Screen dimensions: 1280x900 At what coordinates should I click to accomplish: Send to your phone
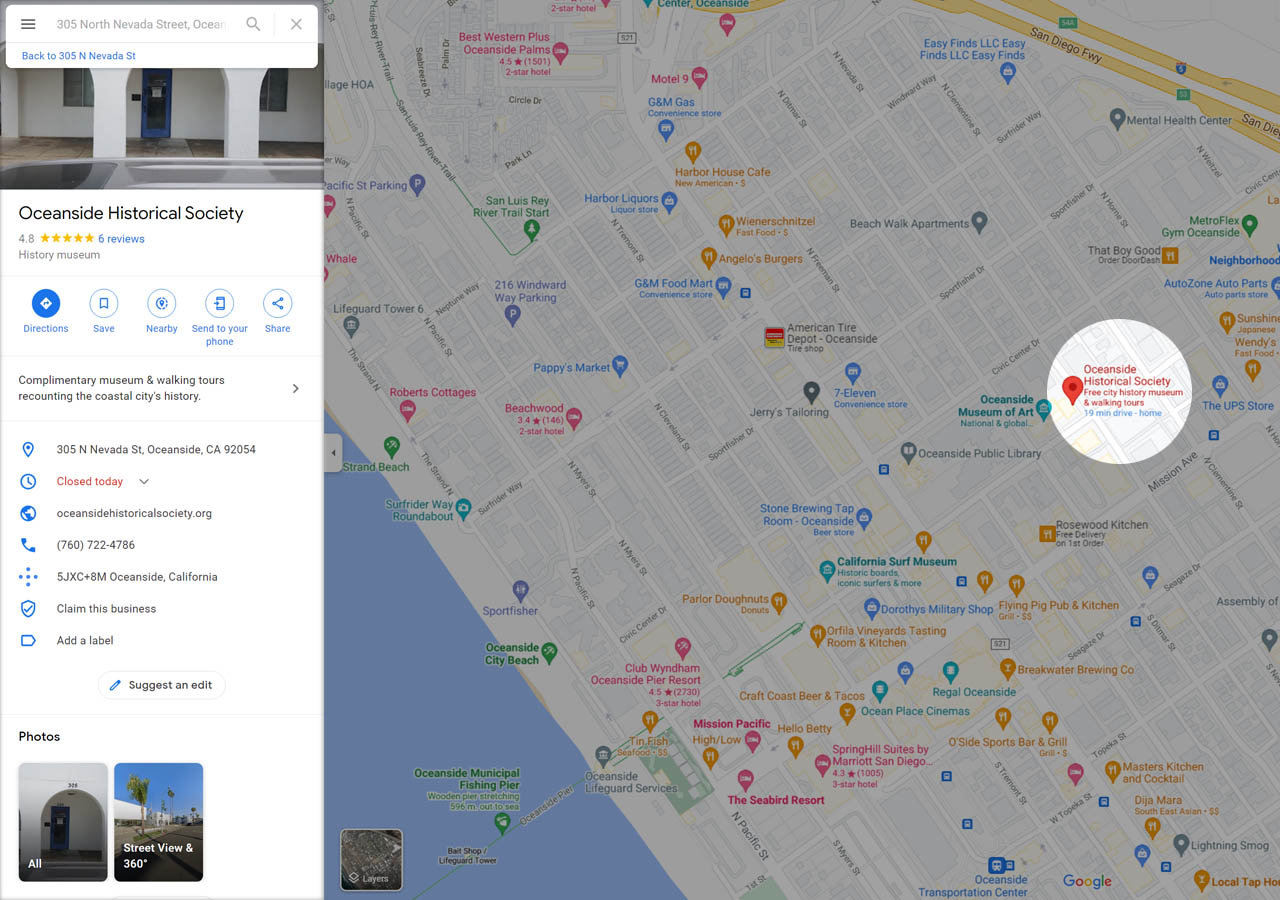(220, 318)
